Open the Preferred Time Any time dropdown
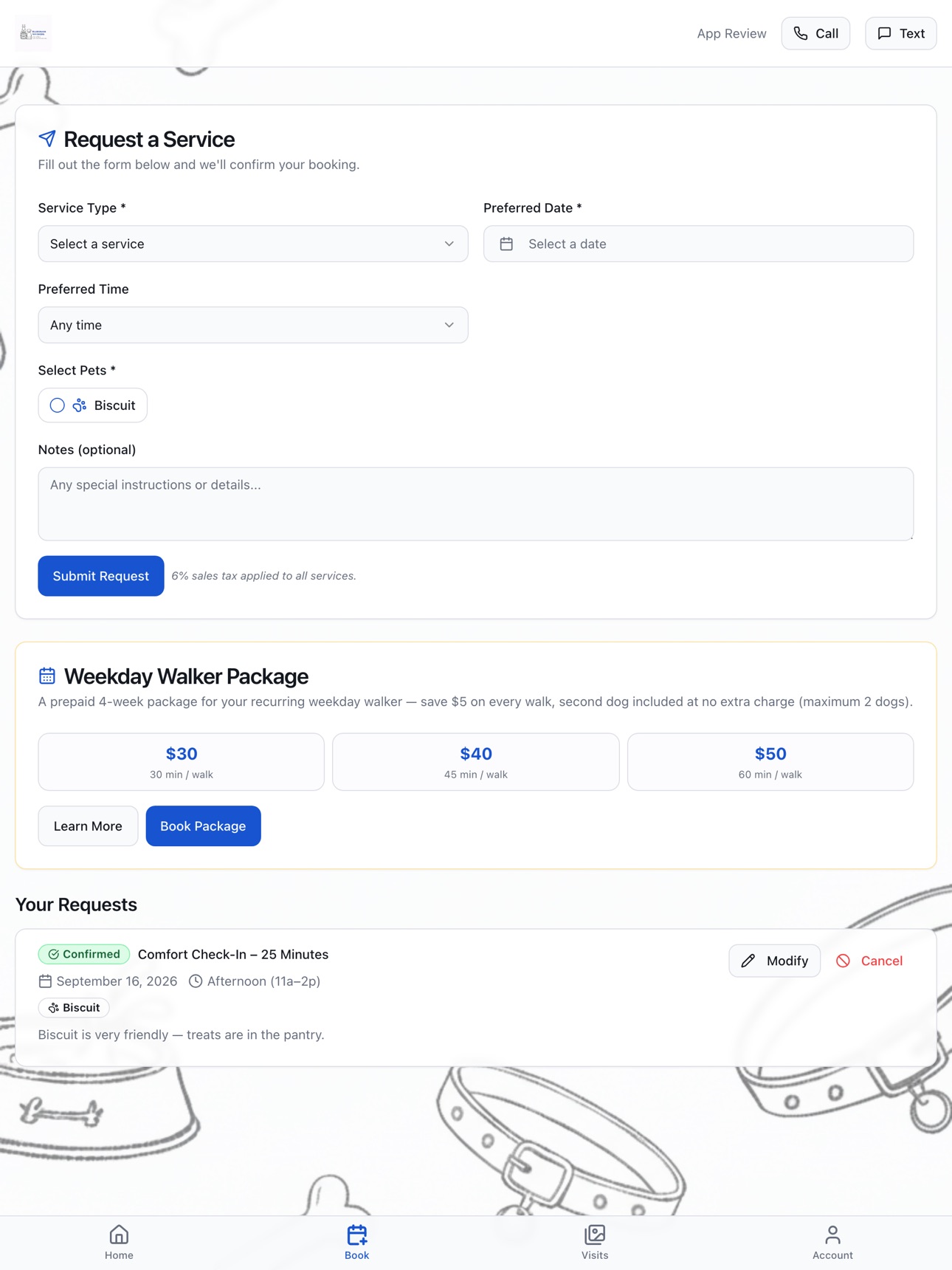Viewport: 952px width, 1270px height. (253, 325)
